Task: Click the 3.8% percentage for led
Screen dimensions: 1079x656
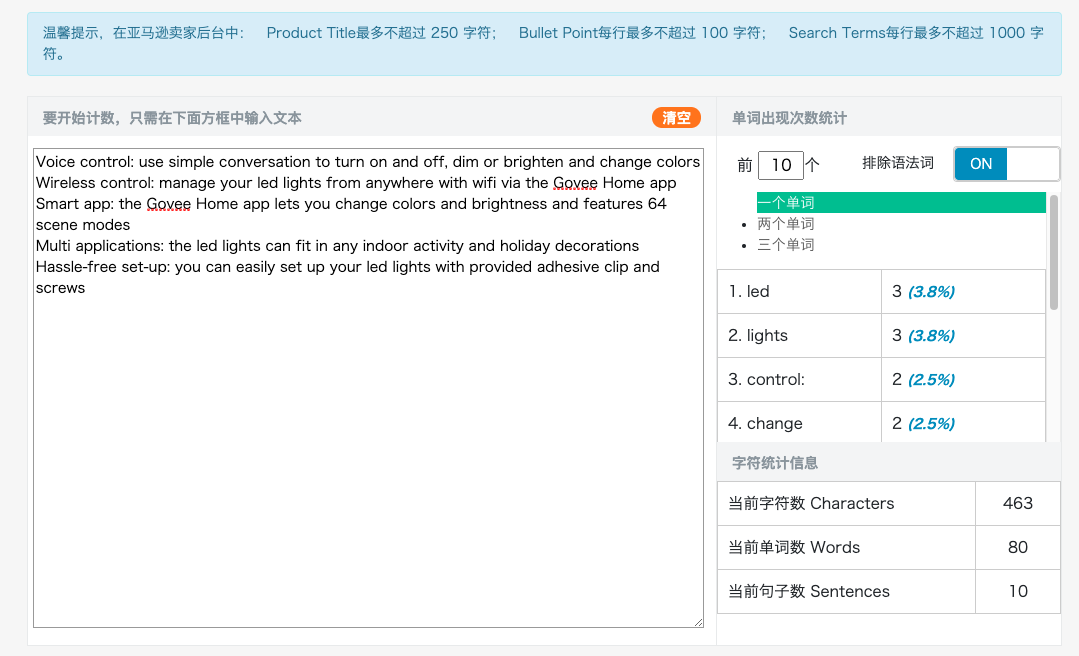Action: pos(931,292)
